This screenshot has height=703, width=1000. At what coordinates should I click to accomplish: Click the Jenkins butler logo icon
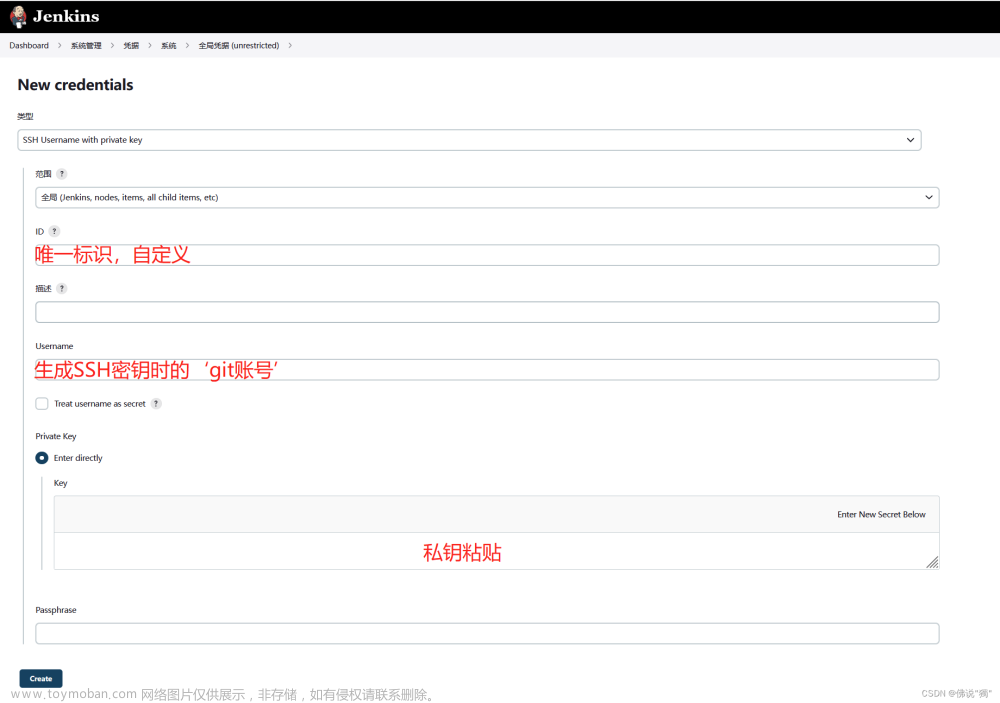pos(18,17)
